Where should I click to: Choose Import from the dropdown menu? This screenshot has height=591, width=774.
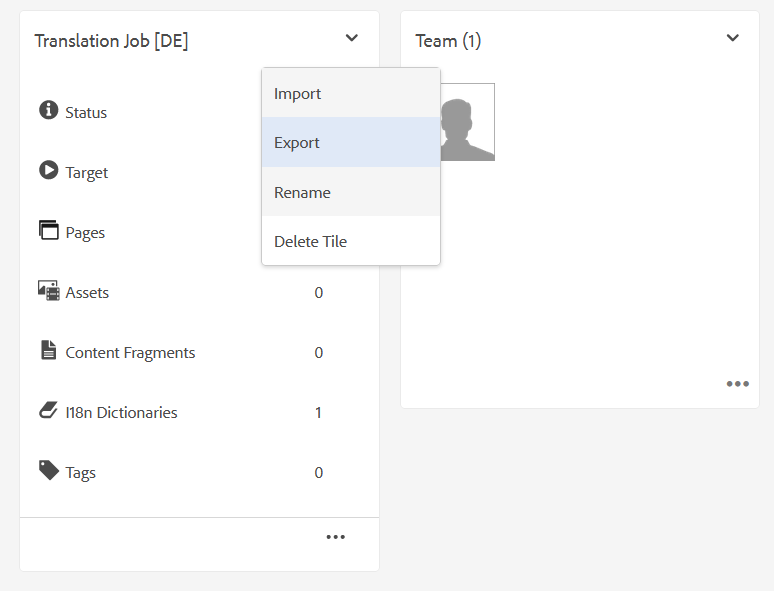click(x=298, y=94)
